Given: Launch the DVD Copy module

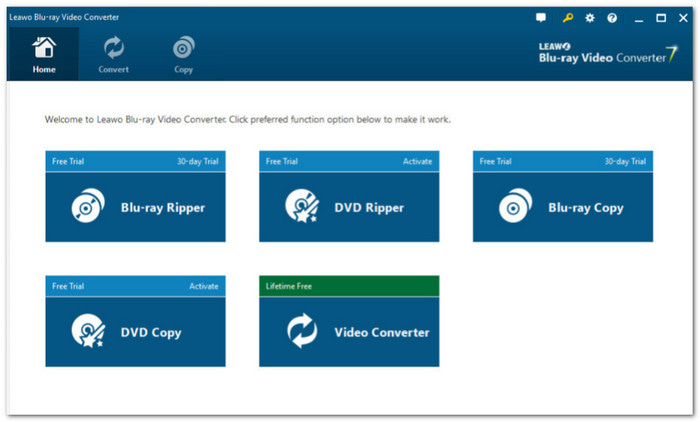Looking at the screenshot, I should [135, 332].
